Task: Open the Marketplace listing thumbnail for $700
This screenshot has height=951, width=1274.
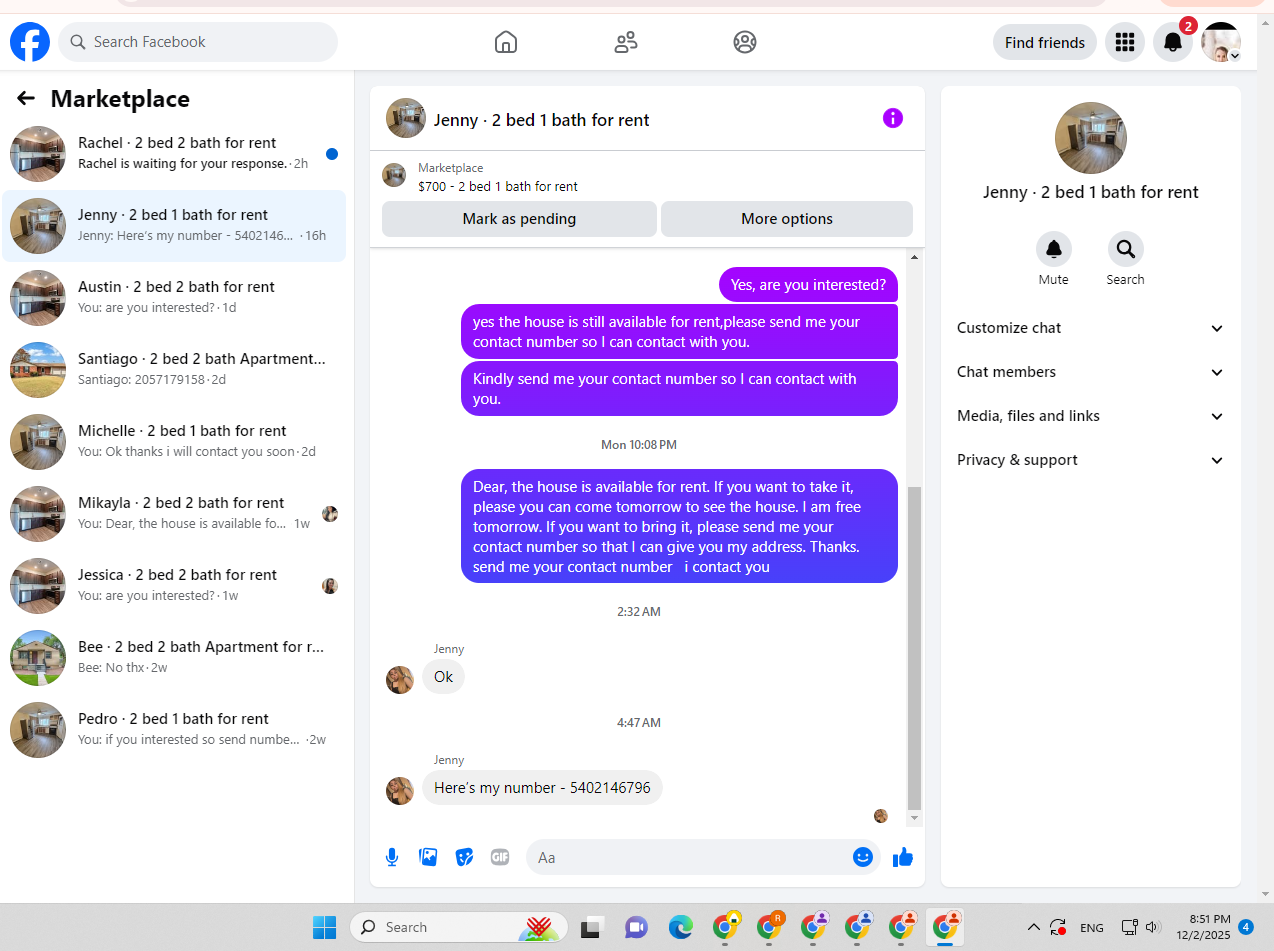Action: pos(394,175)
